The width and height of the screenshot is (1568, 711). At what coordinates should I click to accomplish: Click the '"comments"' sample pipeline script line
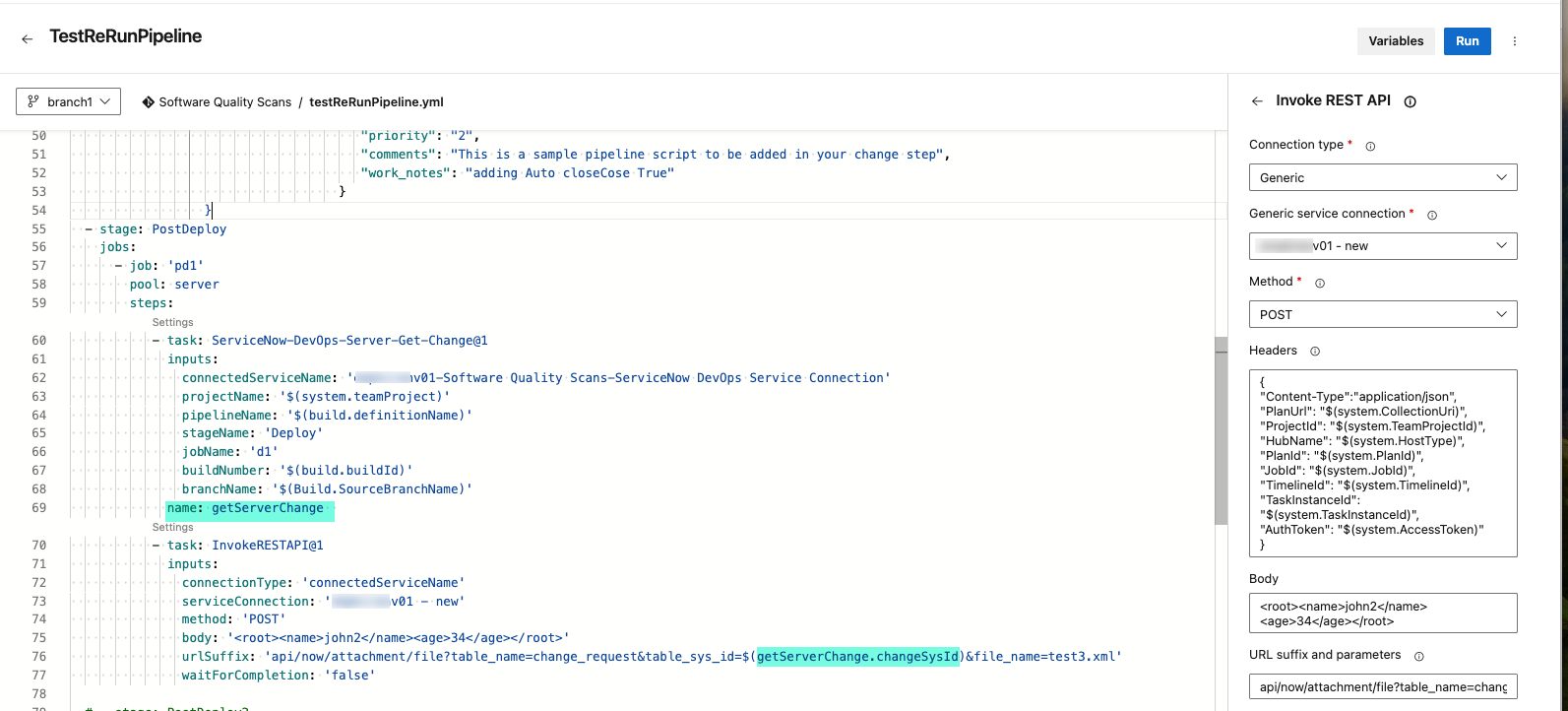(x=655, y=155)
